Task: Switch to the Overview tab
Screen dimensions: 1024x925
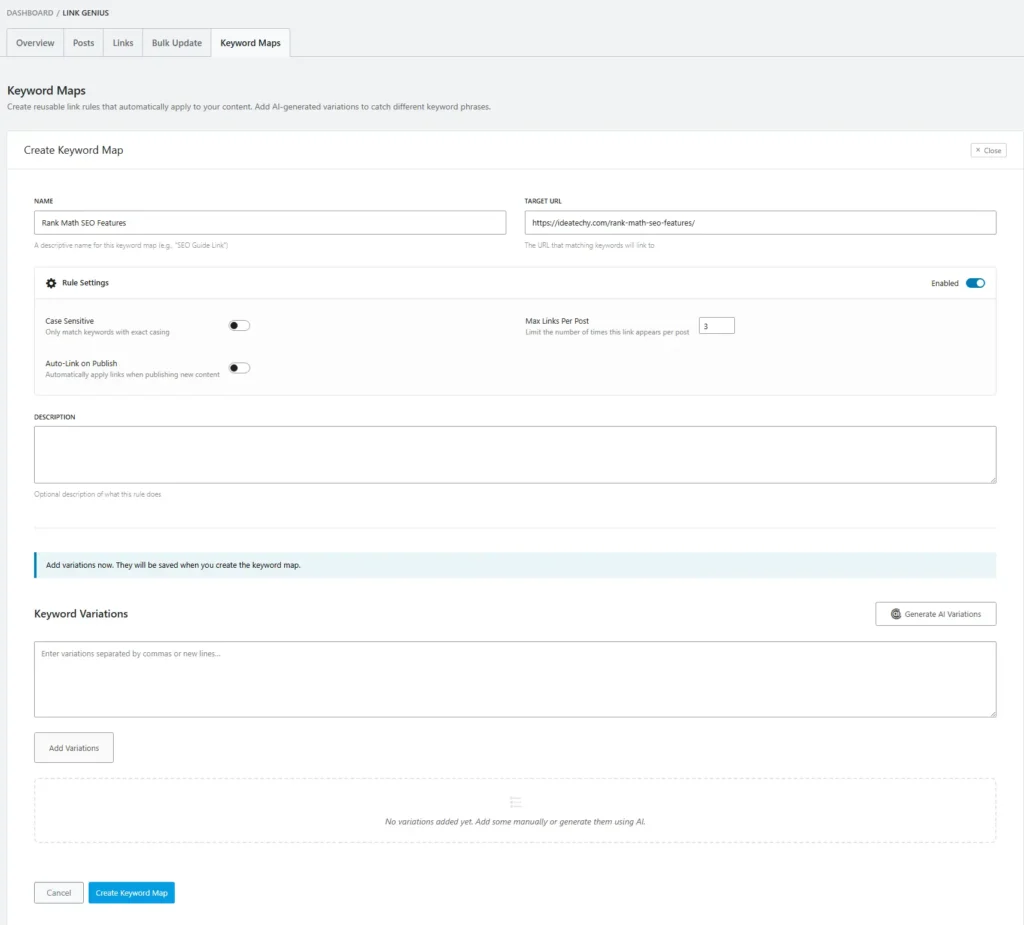Action: (x=34, y=43)
